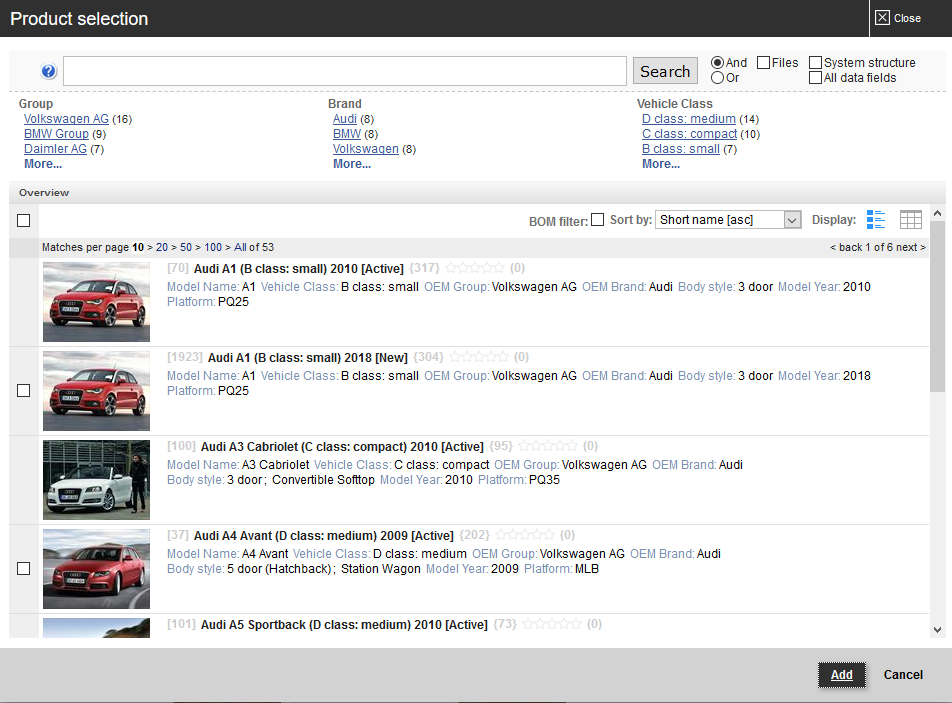Select the Or radio button
Screen dimensions: 952x703
click(x=717, y=78)
